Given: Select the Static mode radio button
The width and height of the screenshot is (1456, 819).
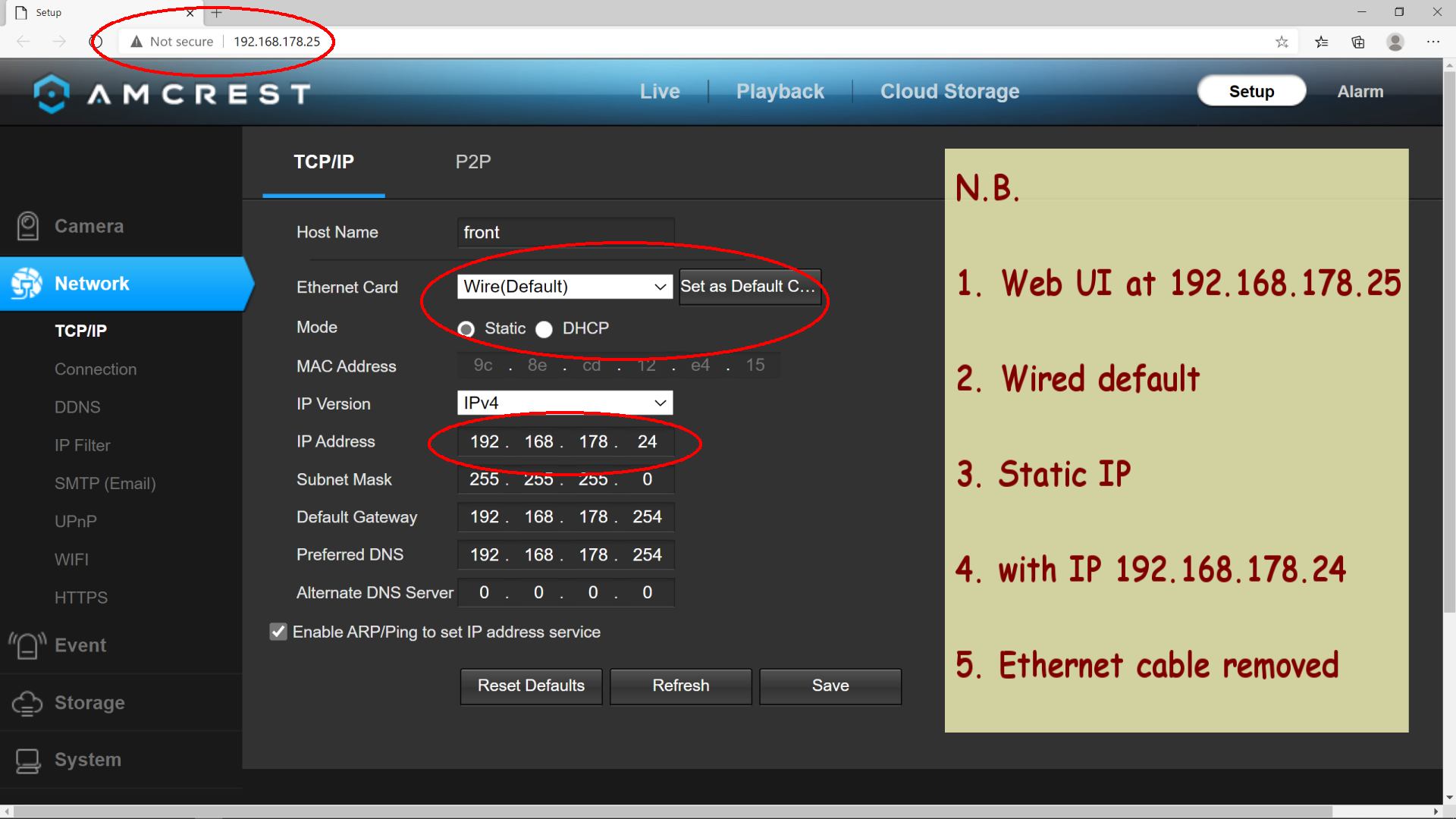Looking at the screenshot, I should 466,329.
